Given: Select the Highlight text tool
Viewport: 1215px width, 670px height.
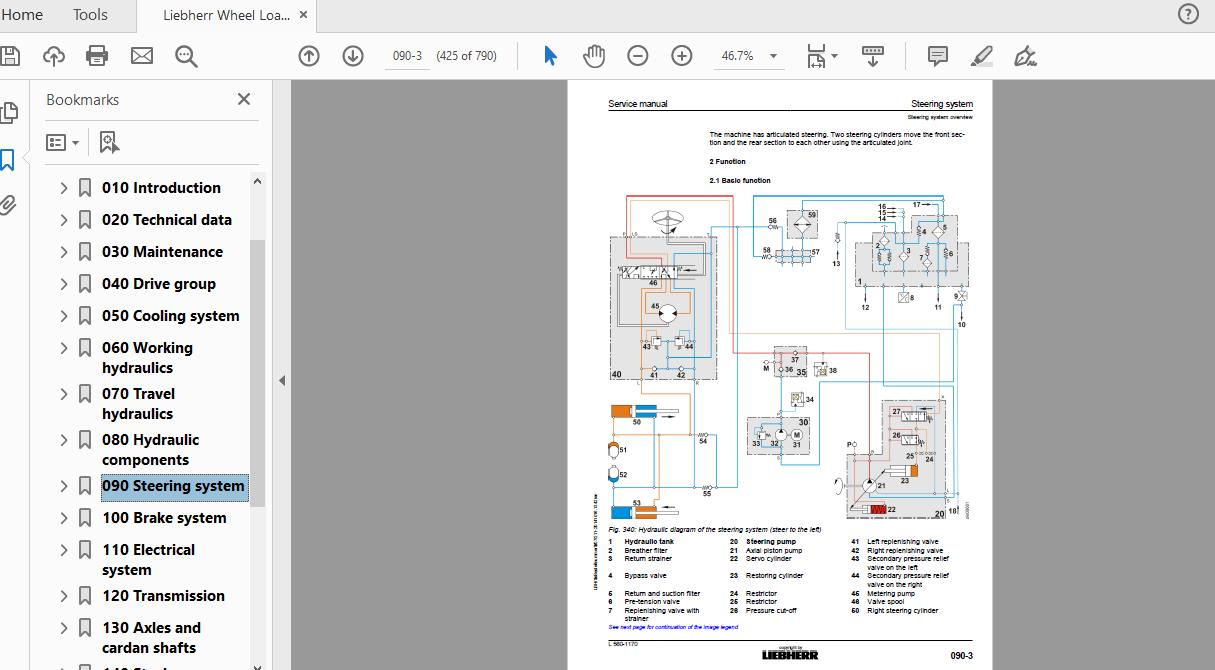Looking at the screenshot, I should point(981,56).
